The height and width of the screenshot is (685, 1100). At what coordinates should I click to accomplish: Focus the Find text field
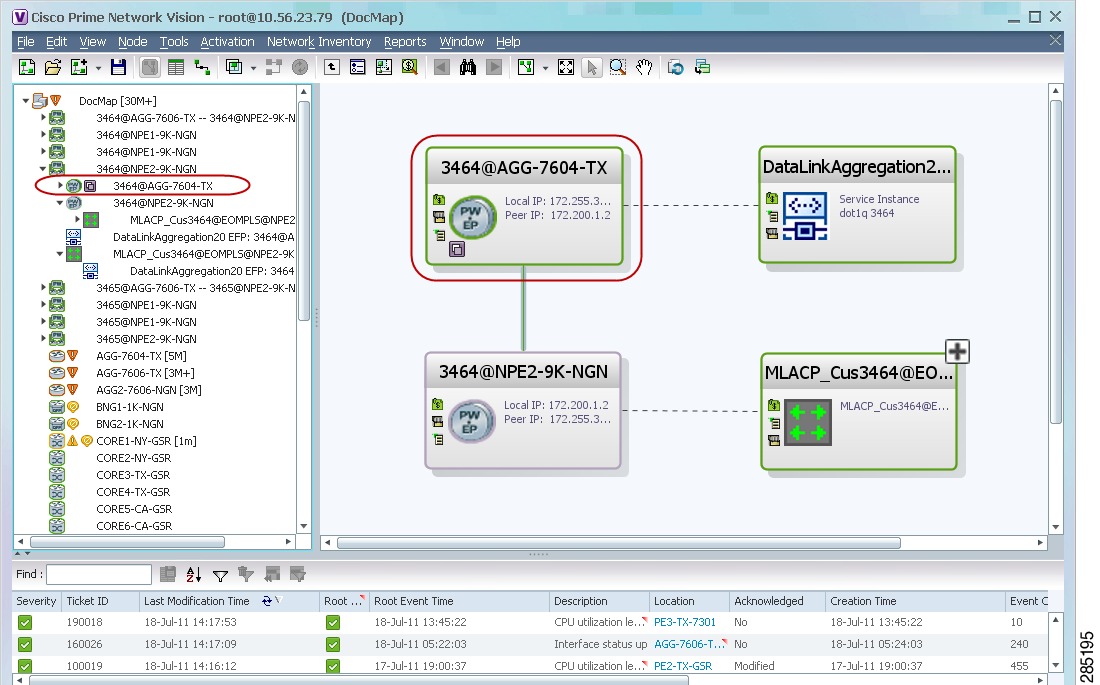99,574
